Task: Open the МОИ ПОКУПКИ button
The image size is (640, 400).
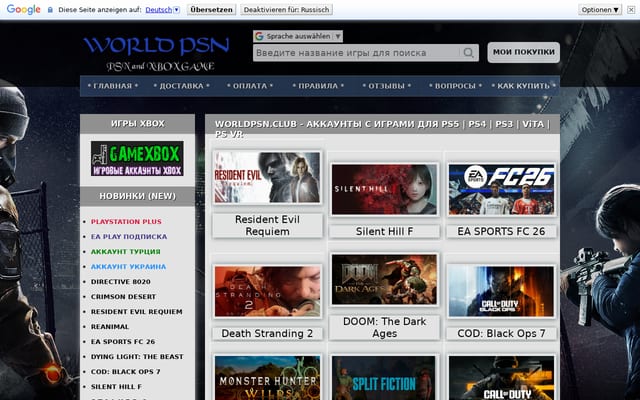Action: [524, 52]
